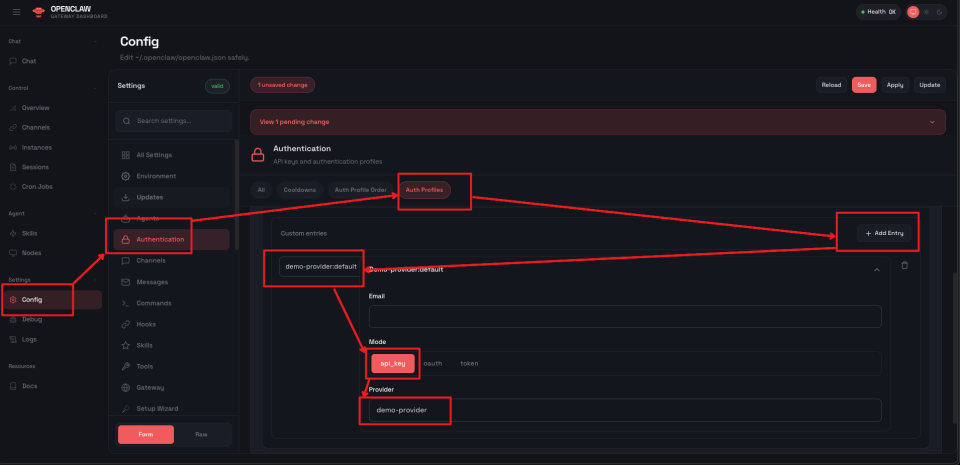Switch to the Cooldowns tab
The width and height of the screenshot is (960, 465).
pos(300,189)
